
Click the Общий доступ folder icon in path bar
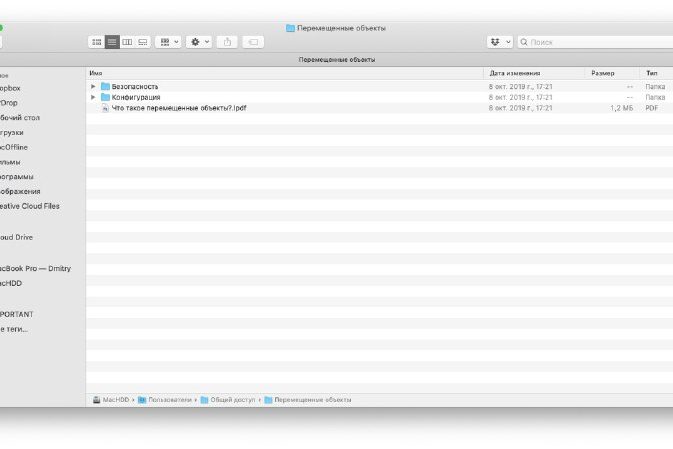204,400
